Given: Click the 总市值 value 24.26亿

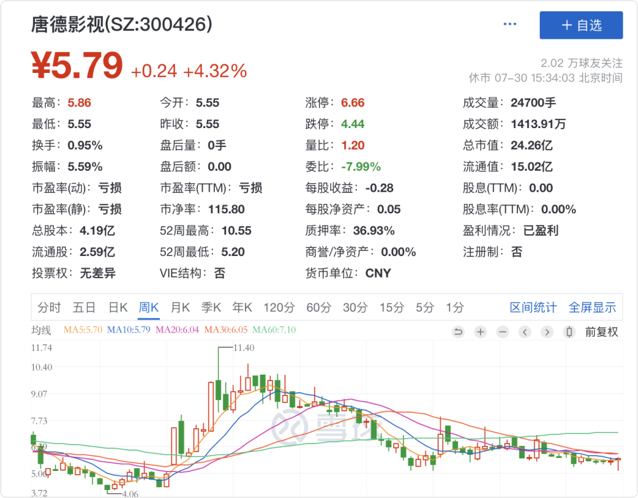Looking at the screenshot, I should [532, 145].
